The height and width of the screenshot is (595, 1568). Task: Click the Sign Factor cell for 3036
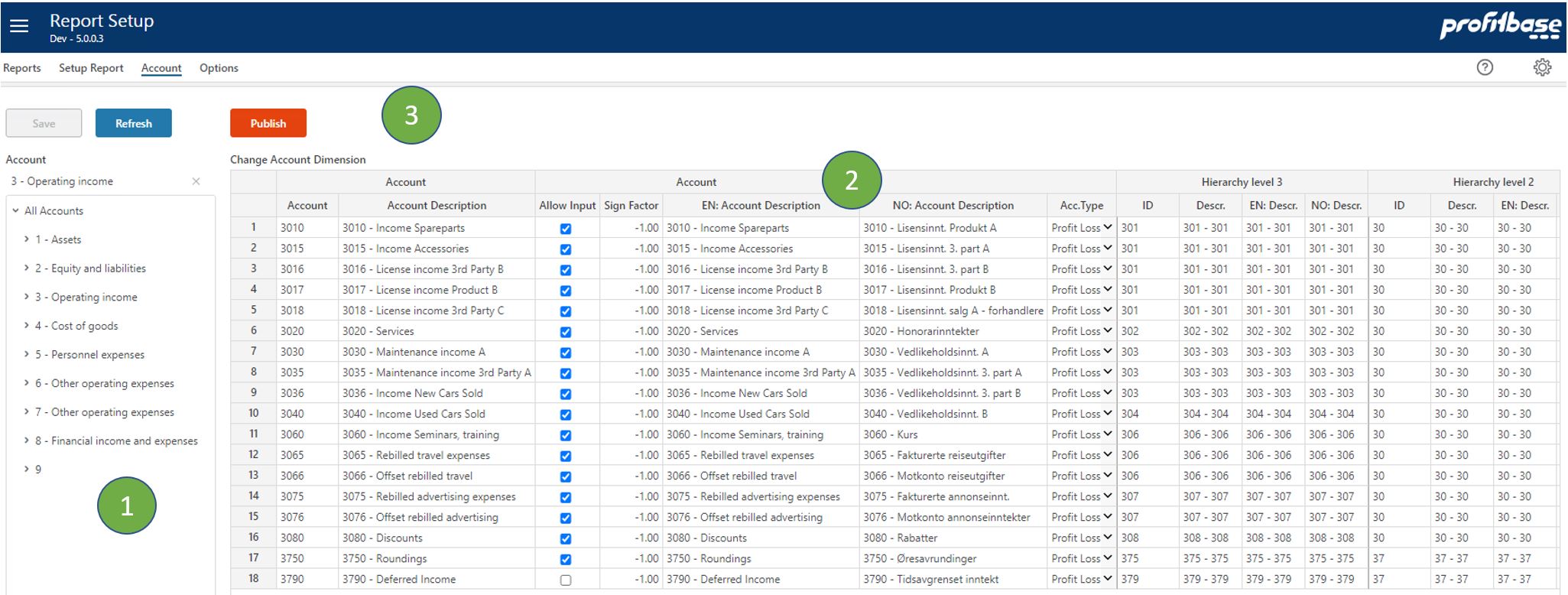tap(631, 393)
